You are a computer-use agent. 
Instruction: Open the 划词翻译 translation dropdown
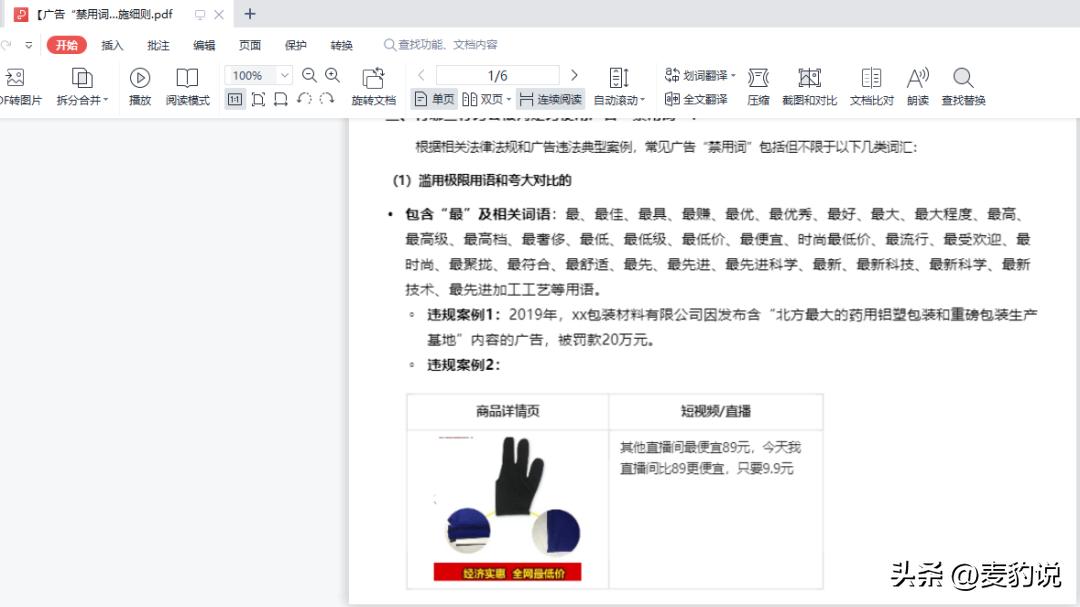click(x=701, y=75)
